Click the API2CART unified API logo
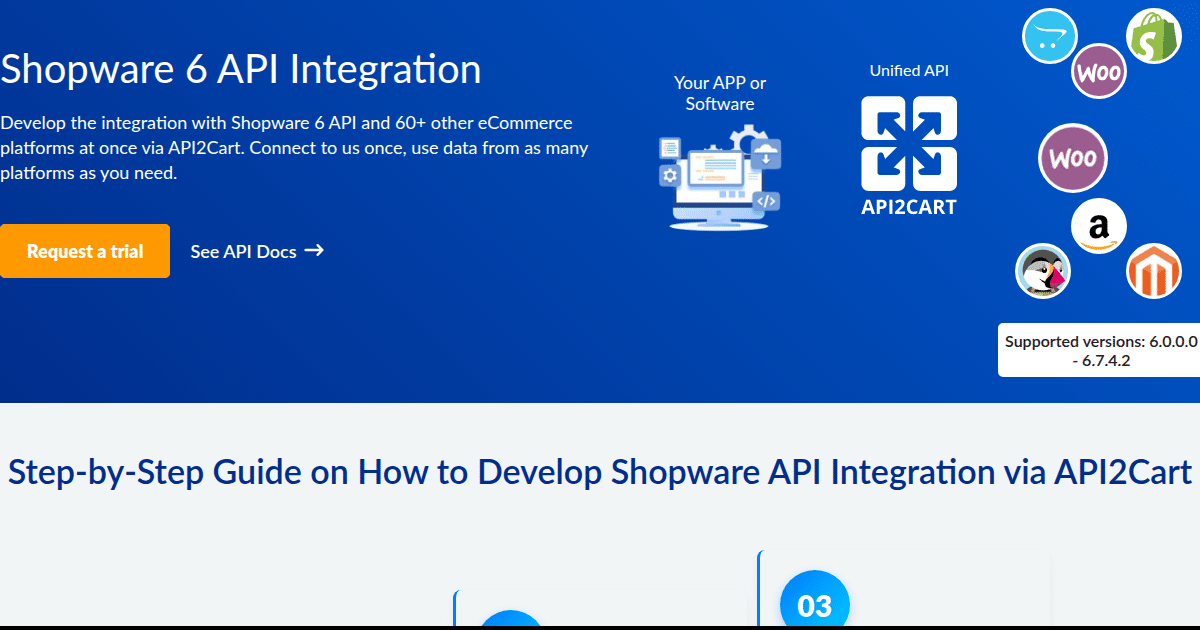This screenshot has height=630, width=1200. 909,155
